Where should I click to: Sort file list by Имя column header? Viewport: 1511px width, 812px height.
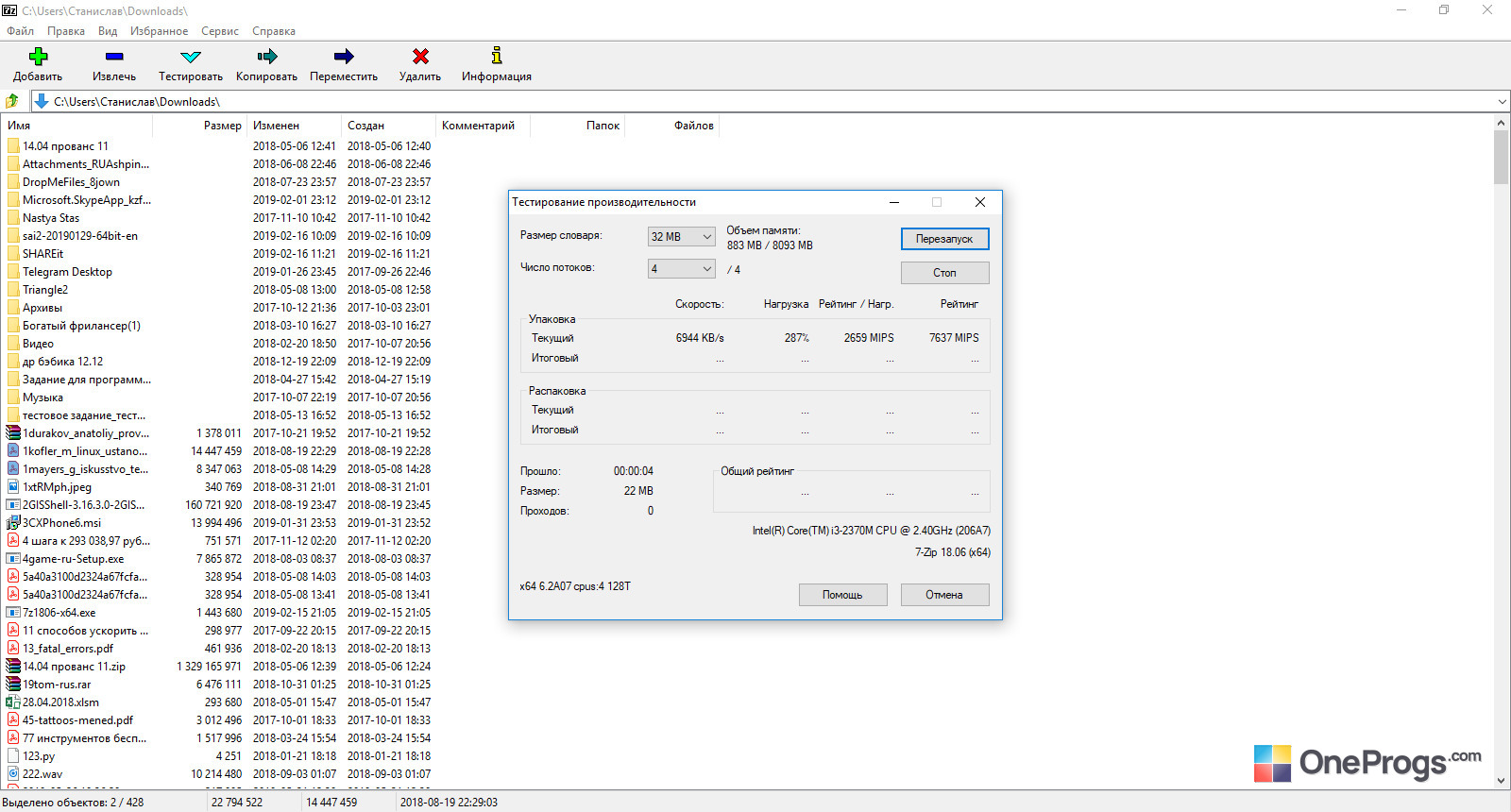77,126
